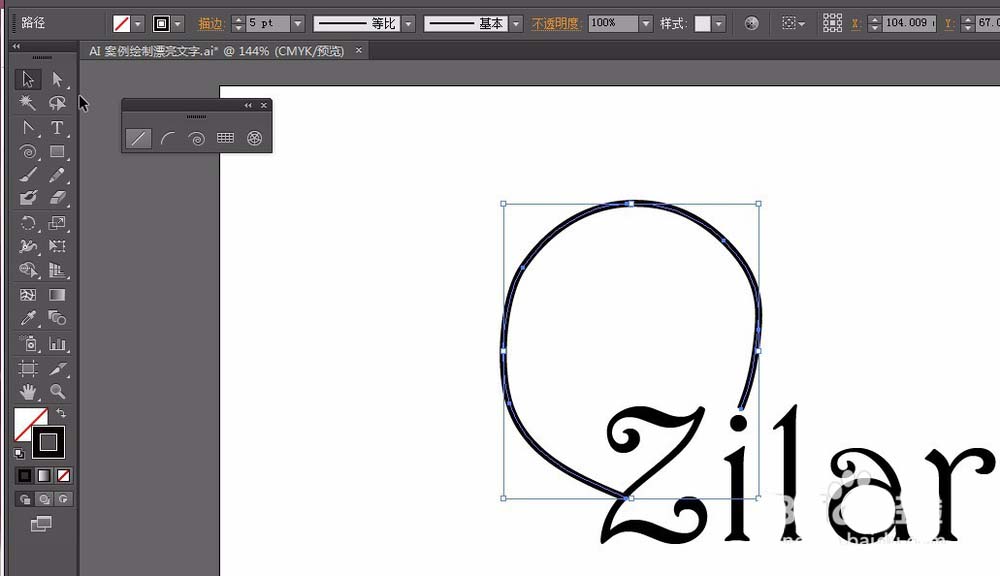Screen dimensions: 1000x576
Task: Apply Gradient mode button below swatches
Action: coord(44,475)
